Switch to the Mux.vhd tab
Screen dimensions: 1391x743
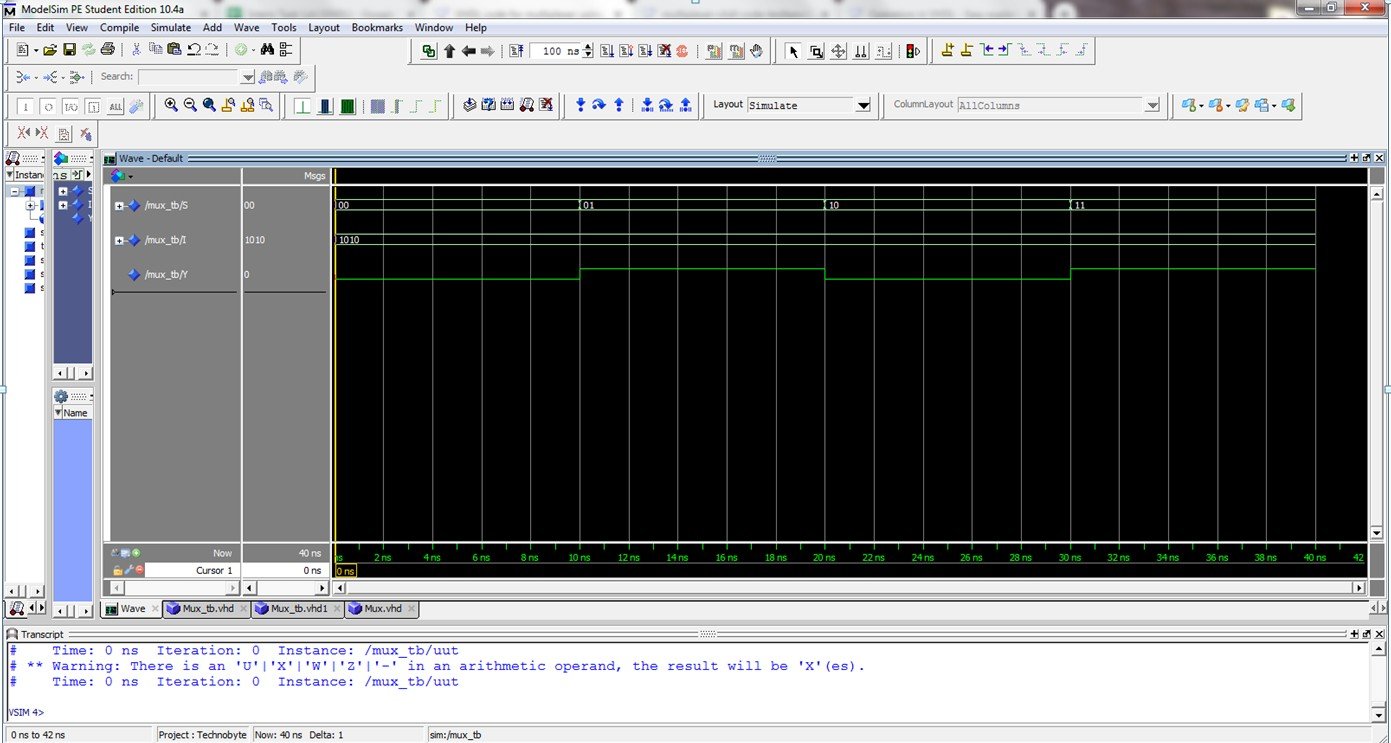click(x=383, y=608)
